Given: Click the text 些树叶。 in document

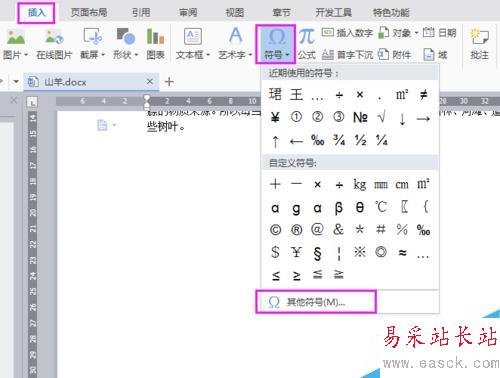Looking at the screenshot, I should coord(166,127).
